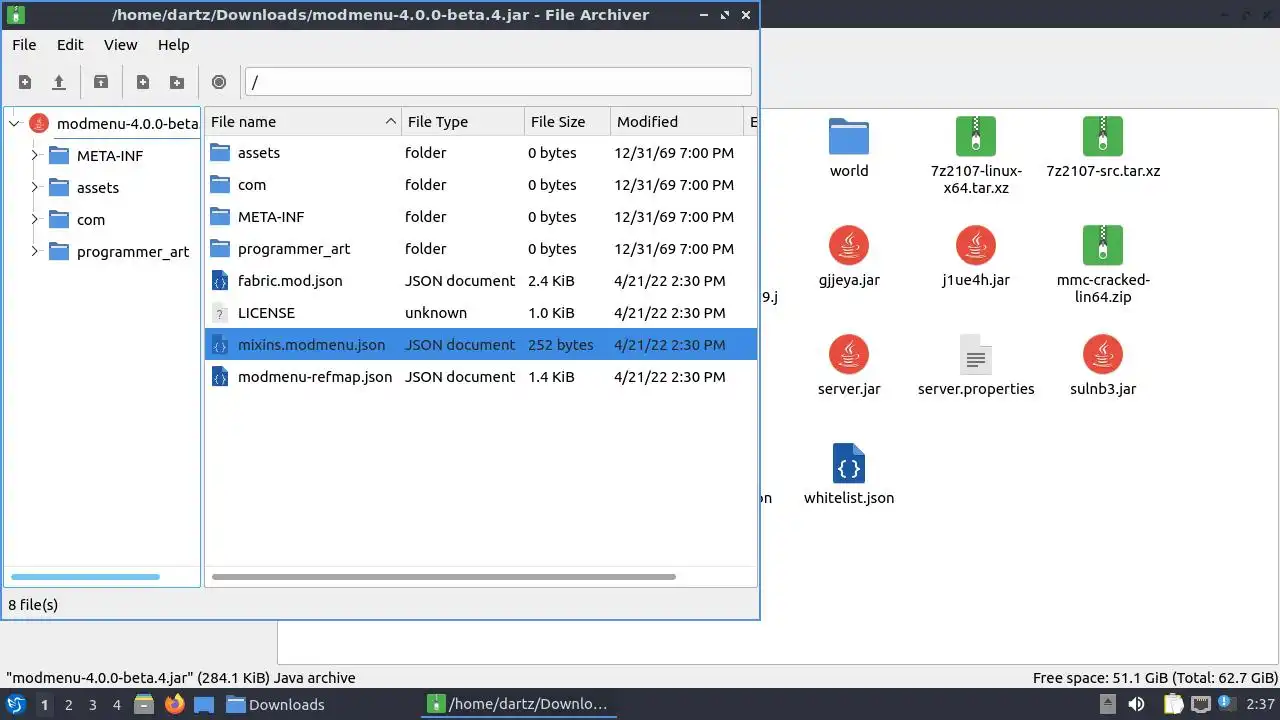This screenshot has width=1280, height=720.
Task: Select 7z2107-src.tar.xz in Downloads window
Action: (1103, 148)
